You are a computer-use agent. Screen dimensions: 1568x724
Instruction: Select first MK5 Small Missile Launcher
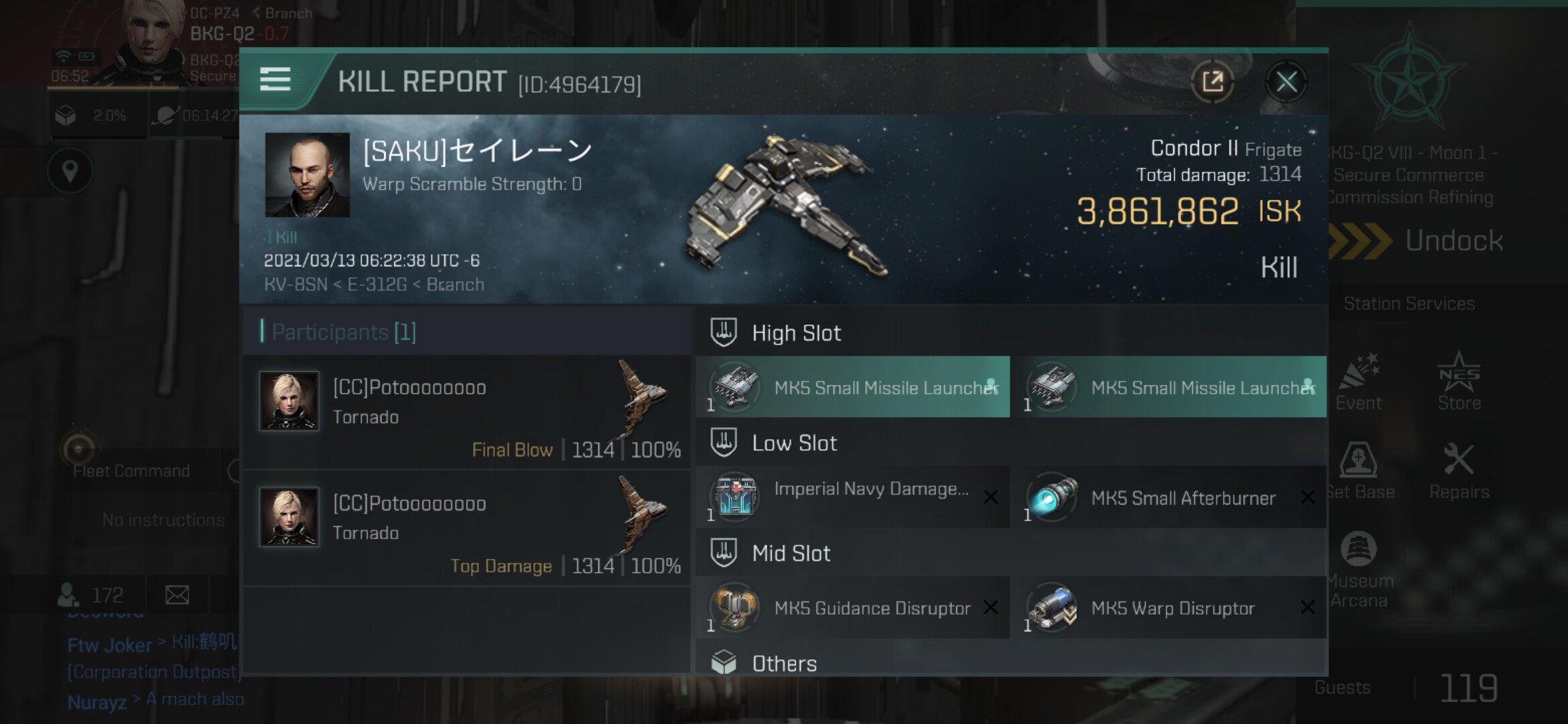(853, 387)
